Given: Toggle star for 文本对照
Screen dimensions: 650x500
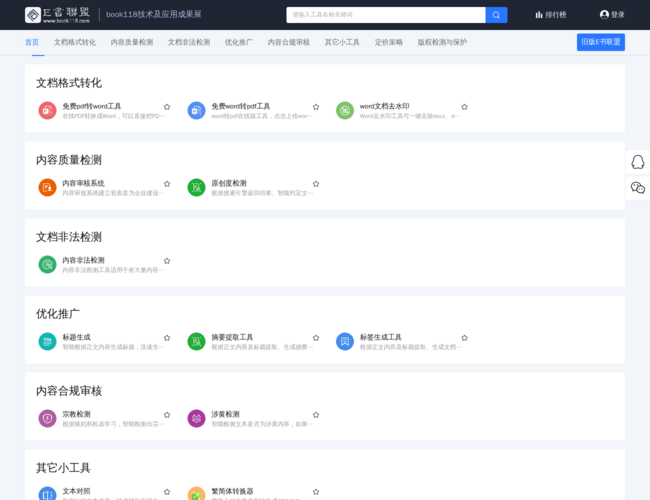Looking at the screenshot, I should [x=167, y=492].
